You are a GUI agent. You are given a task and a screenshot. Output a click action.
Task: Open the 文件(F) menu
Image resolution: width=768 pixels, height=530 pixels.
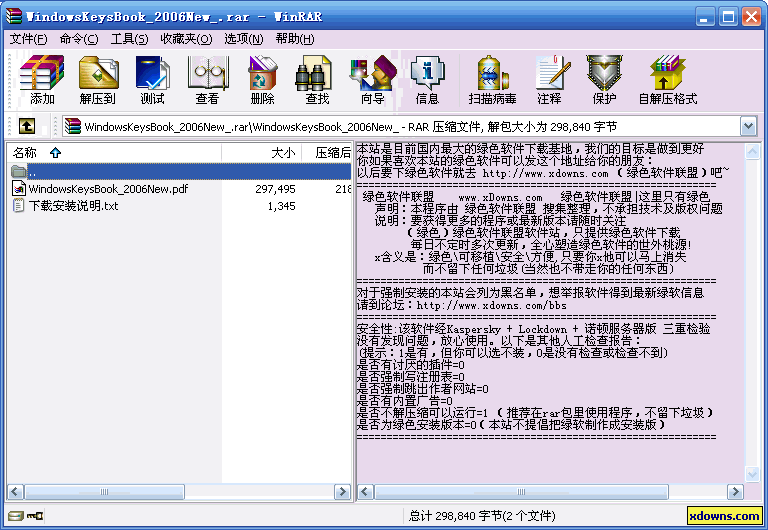28,39
